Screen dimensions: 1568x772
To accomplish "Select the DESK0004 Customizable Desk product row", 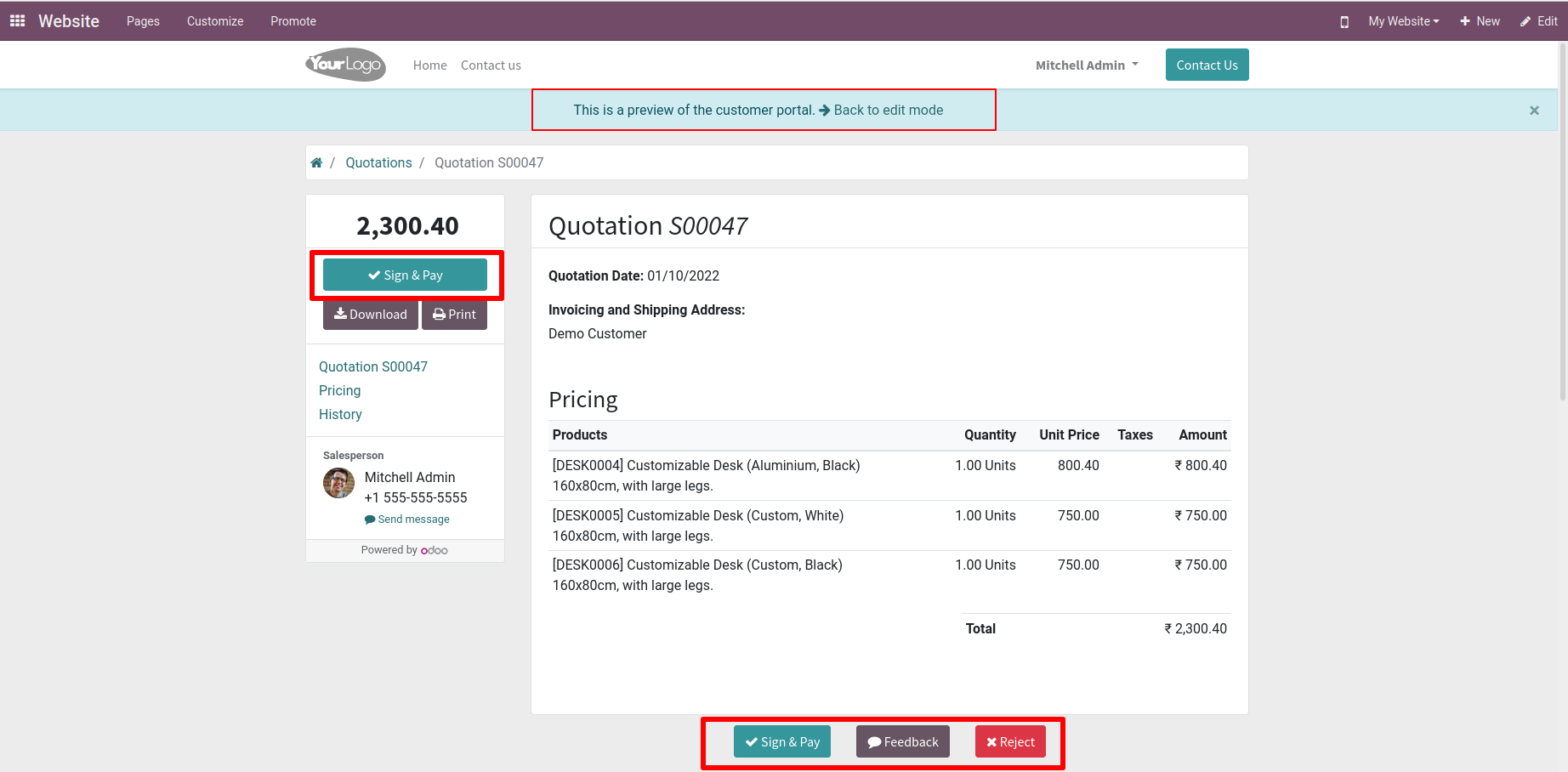I will pos(889,475).
